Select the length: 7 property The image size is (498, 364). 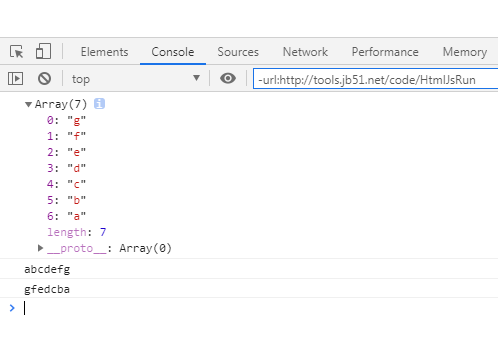[77, 232]
